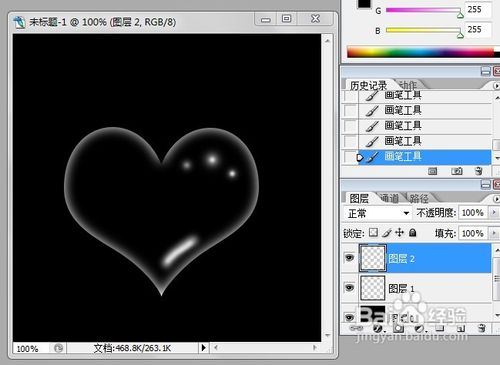Screen dimensions: 500x365
Task: Click document horizontal scrollbar left arrow
Action: pos(216,348)
